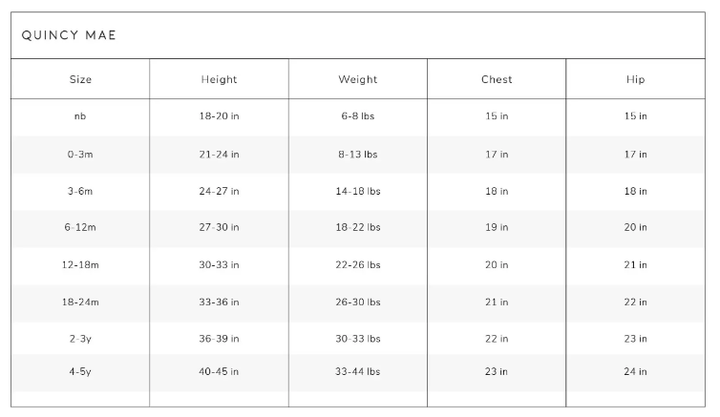This screenshot has width=720, height=417.
Task: Click the Height column header
Action: click(219, 79)
